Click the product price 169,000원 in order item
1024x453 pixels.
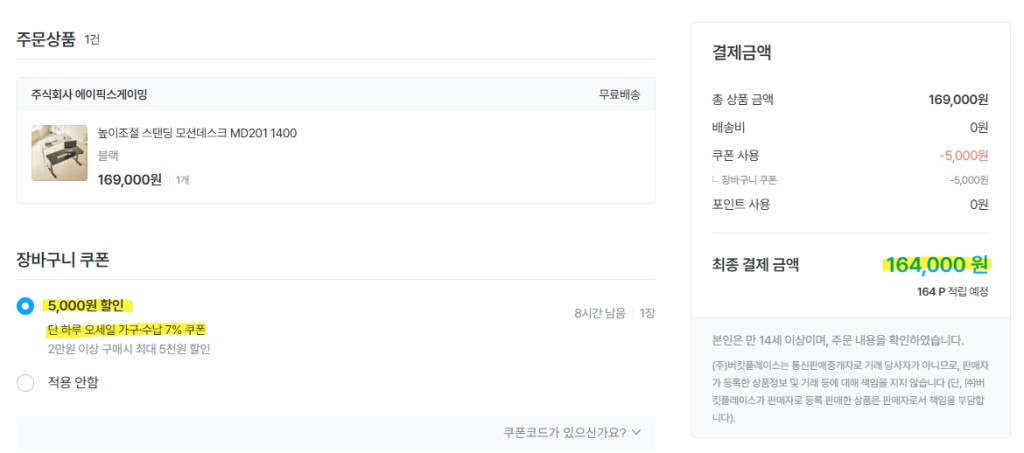coord(130,179)
